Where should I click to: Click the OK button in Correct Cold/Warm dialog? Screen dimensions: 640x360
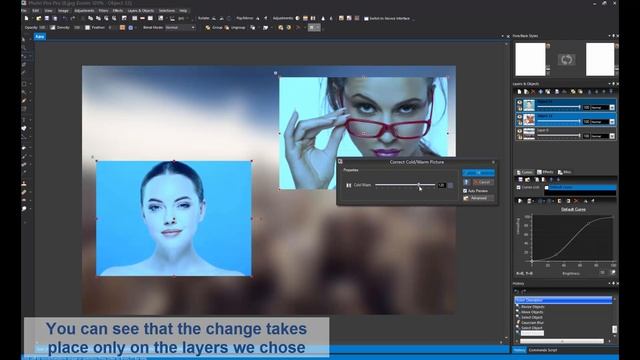(x=478, y=173)
